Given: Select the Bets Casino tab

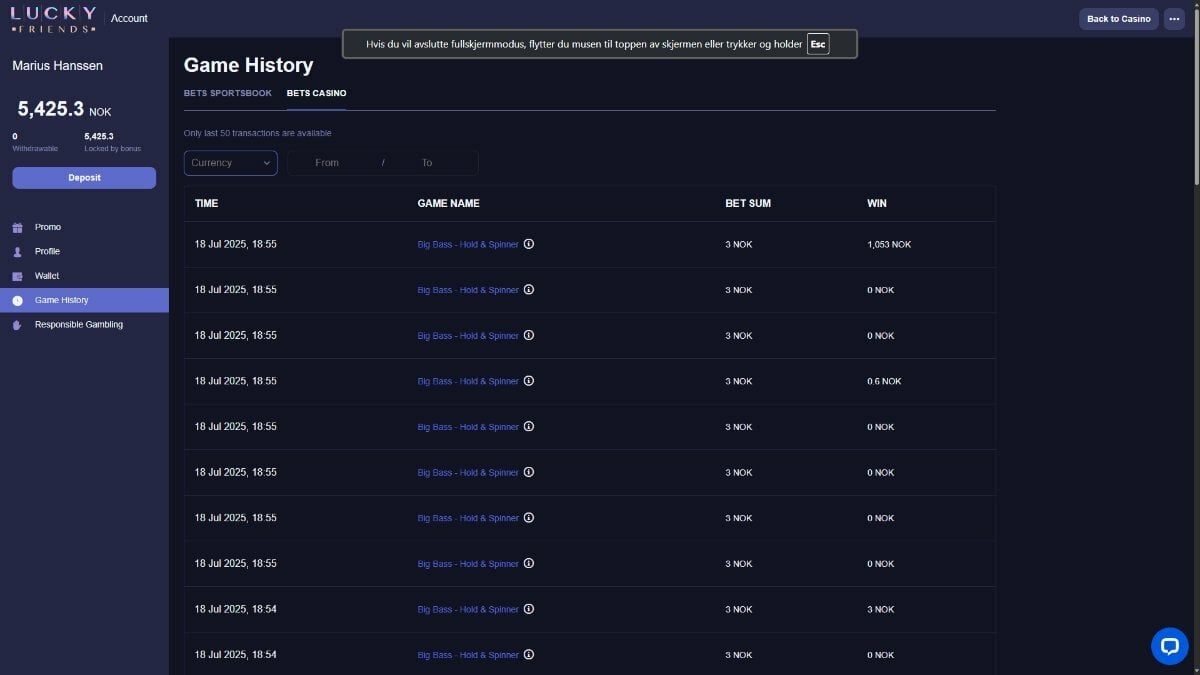Looking at the screenshot, I should (316, 93).
